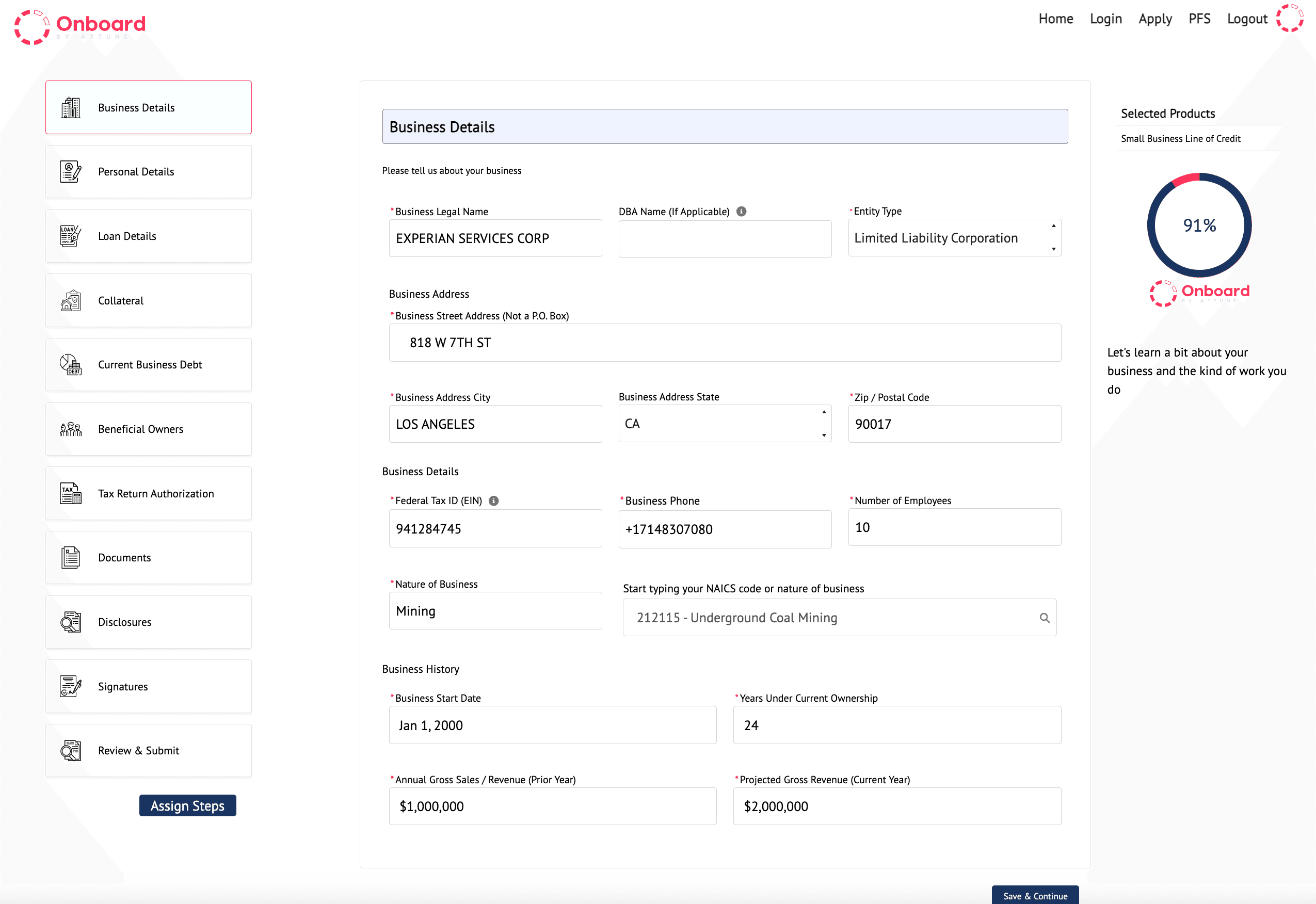The height and width of the screenshot is (904, 1316).
Task: Click the Federal Tax ID field
Action: [x=495, y=528]
